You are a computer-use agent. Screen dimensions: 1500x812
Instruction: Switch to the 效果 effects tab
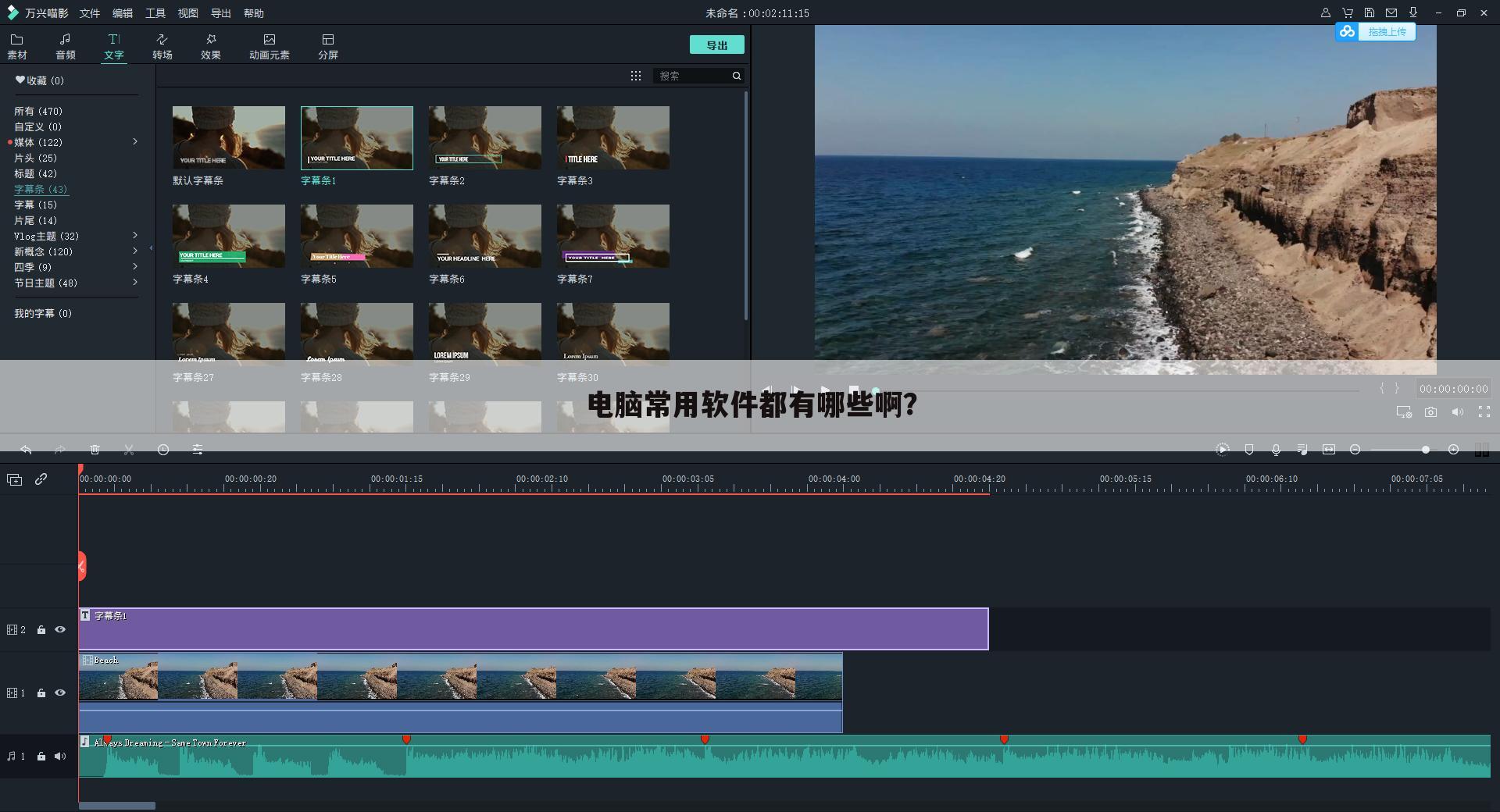click(211, 47)
